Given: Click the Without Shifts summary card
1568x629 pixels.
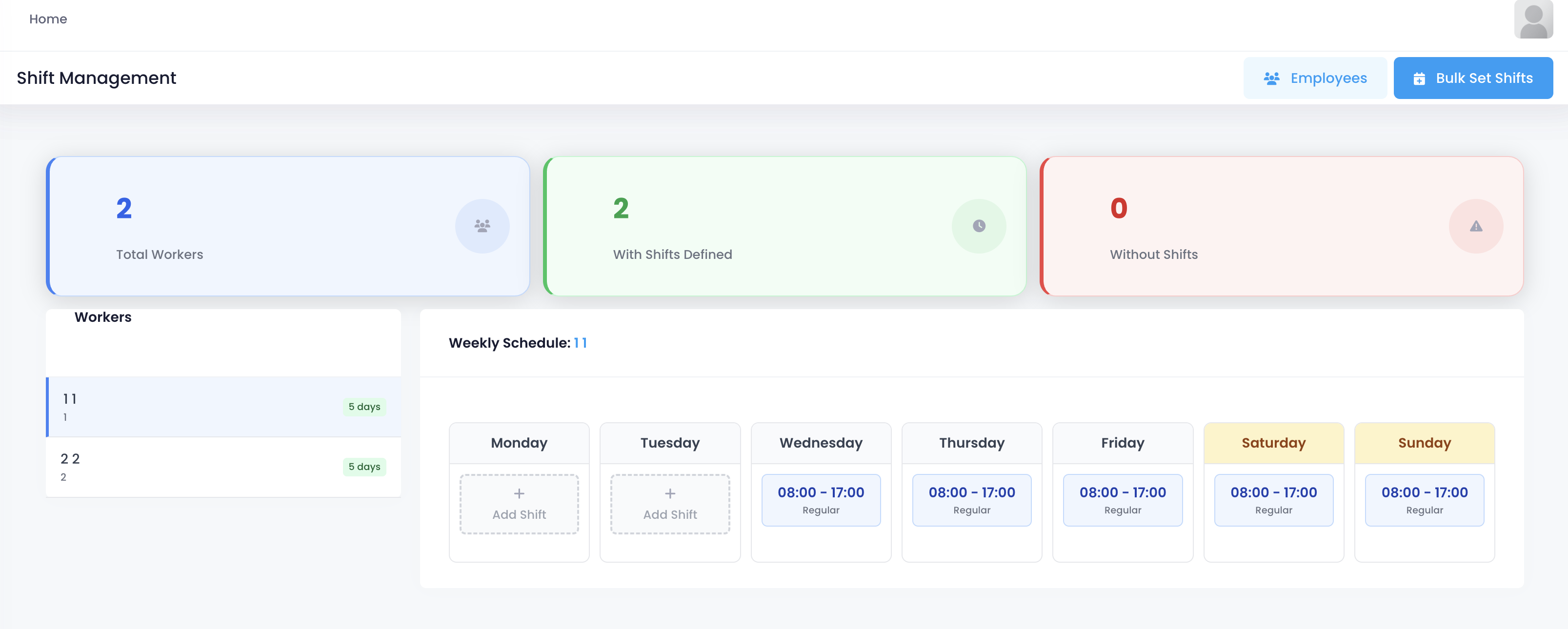Looking at the screenshot, I should tap(1281, 226).
